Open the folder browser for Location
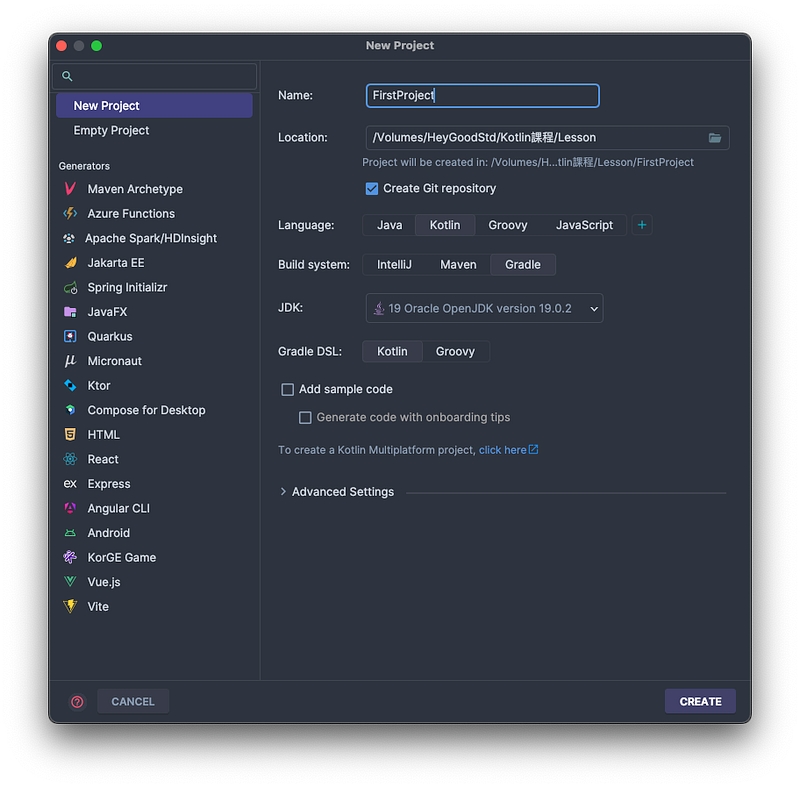Screen dimensions: 800x788 715,138
